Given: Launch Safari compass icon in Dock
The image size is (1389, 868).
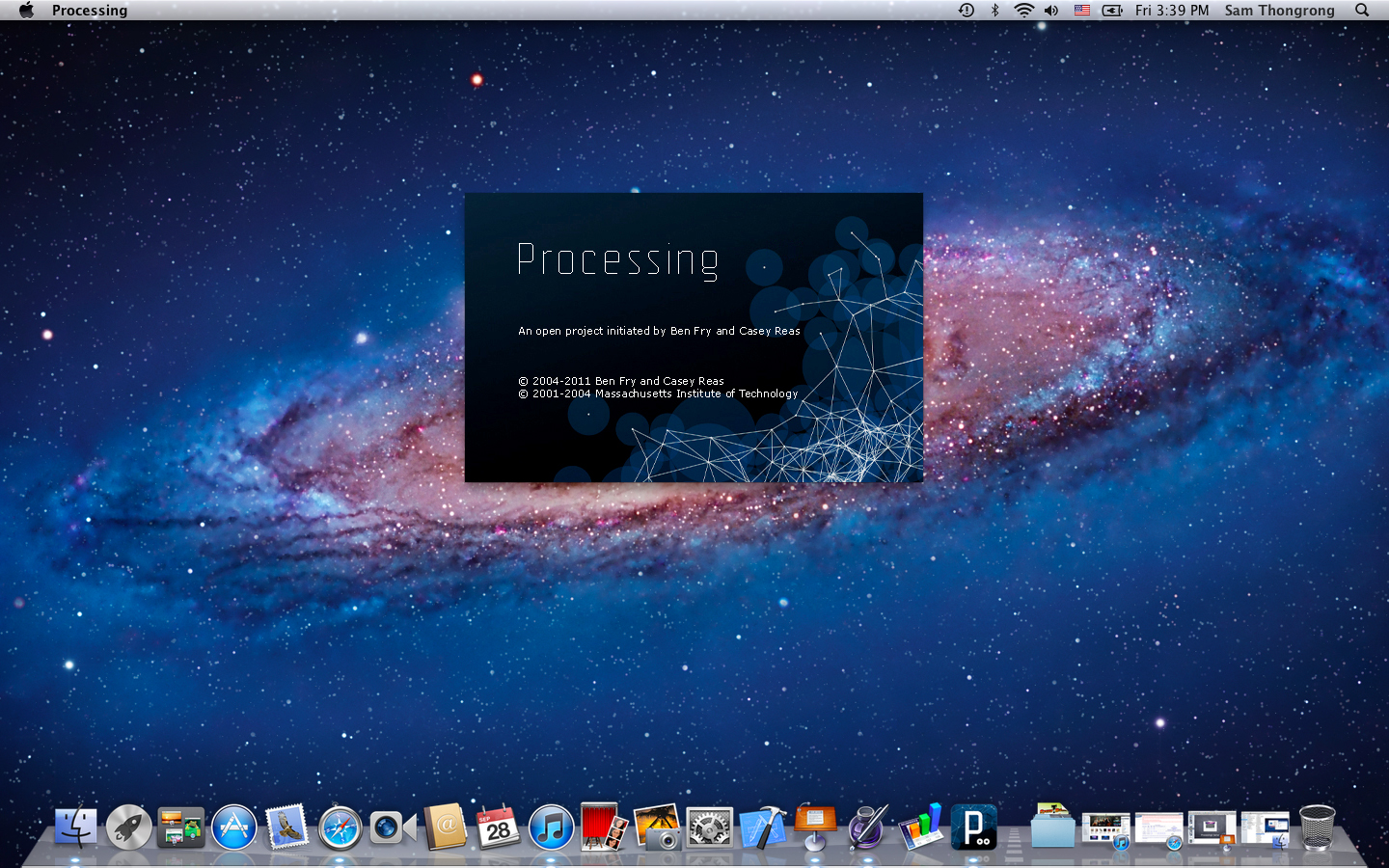Looking at the screenshot, I should click(x=340, y=827).
